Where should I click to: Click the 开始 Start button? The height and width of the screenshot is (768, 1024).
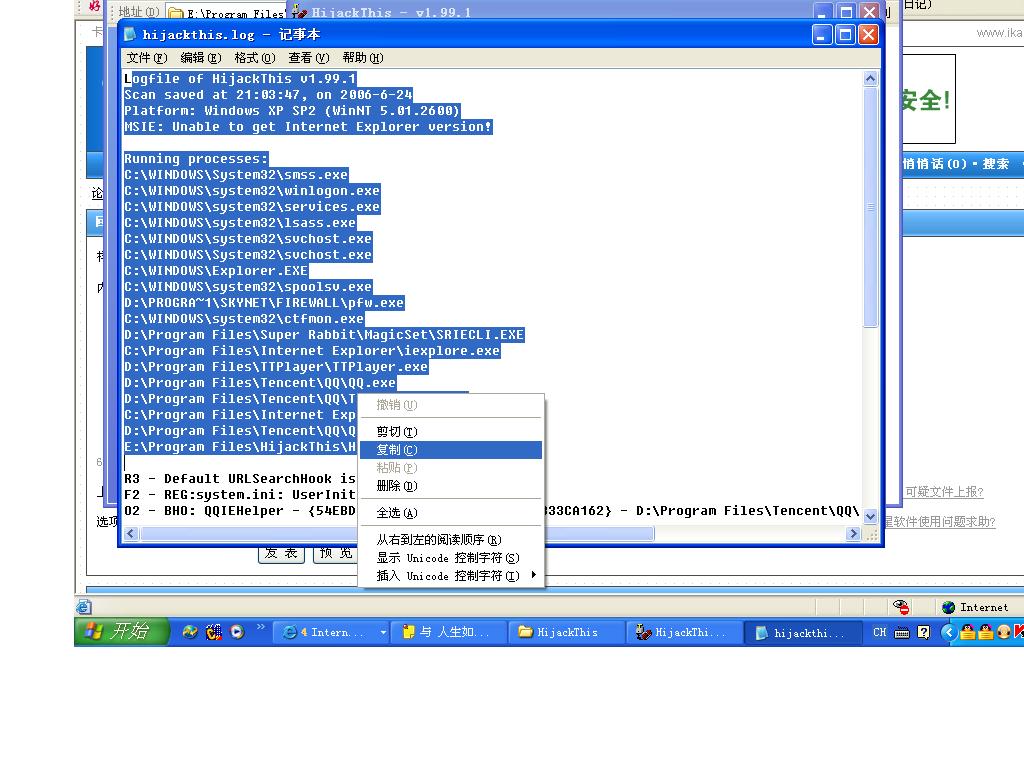click(121, 632)
